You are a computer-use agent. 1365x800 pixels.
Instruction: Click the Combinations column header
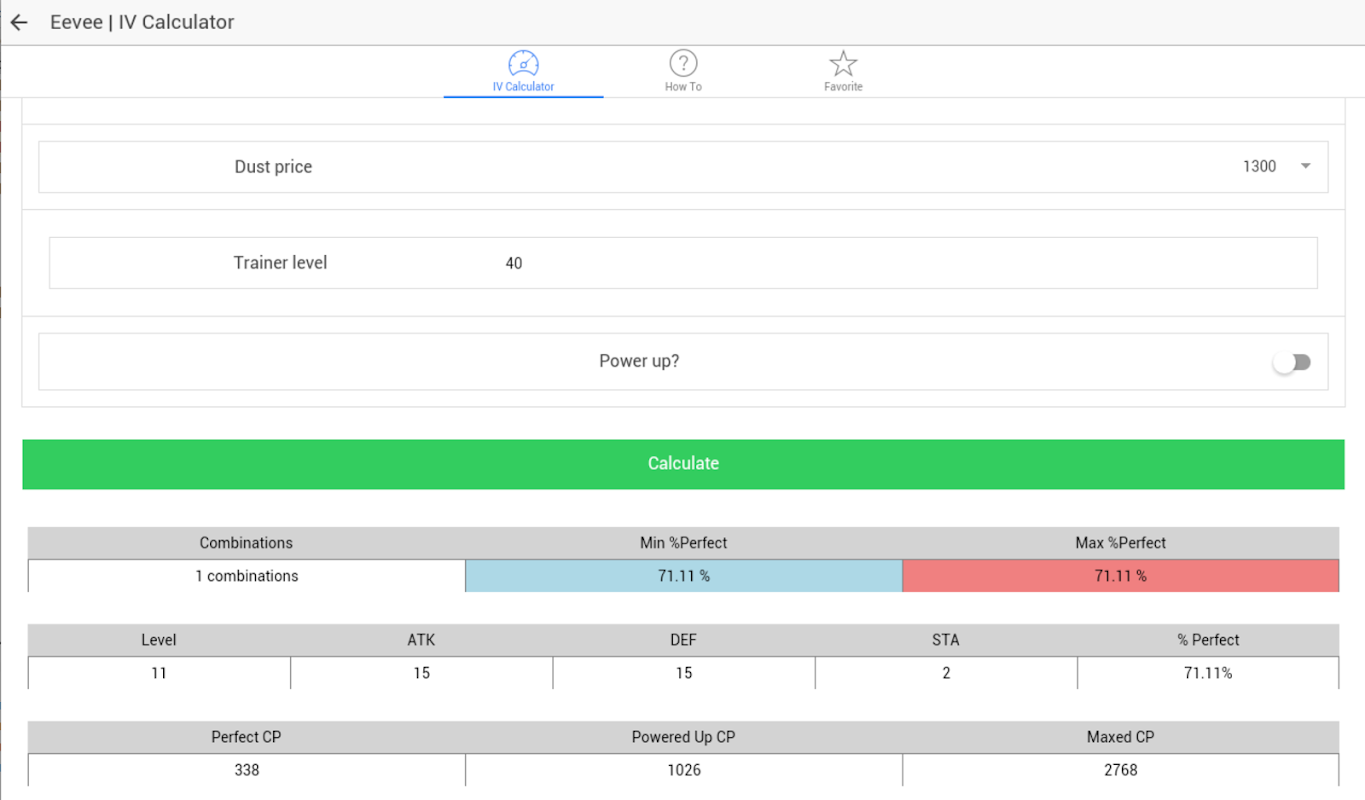246,543
